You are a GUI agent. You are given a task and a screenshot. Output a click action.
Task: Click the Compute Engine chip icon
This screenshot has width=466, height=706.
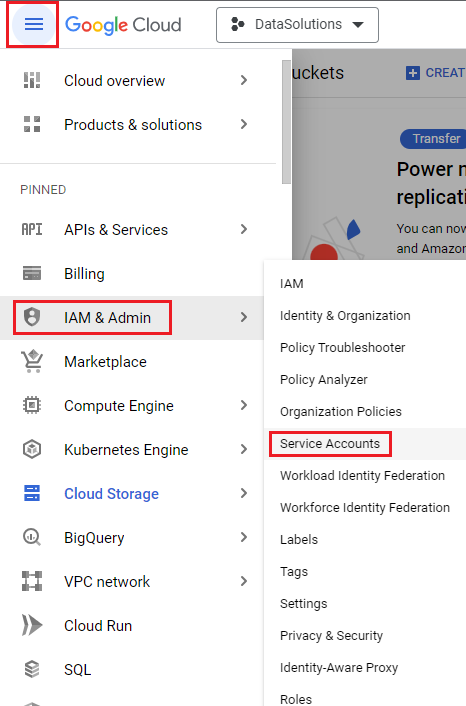tap(32, 405)
